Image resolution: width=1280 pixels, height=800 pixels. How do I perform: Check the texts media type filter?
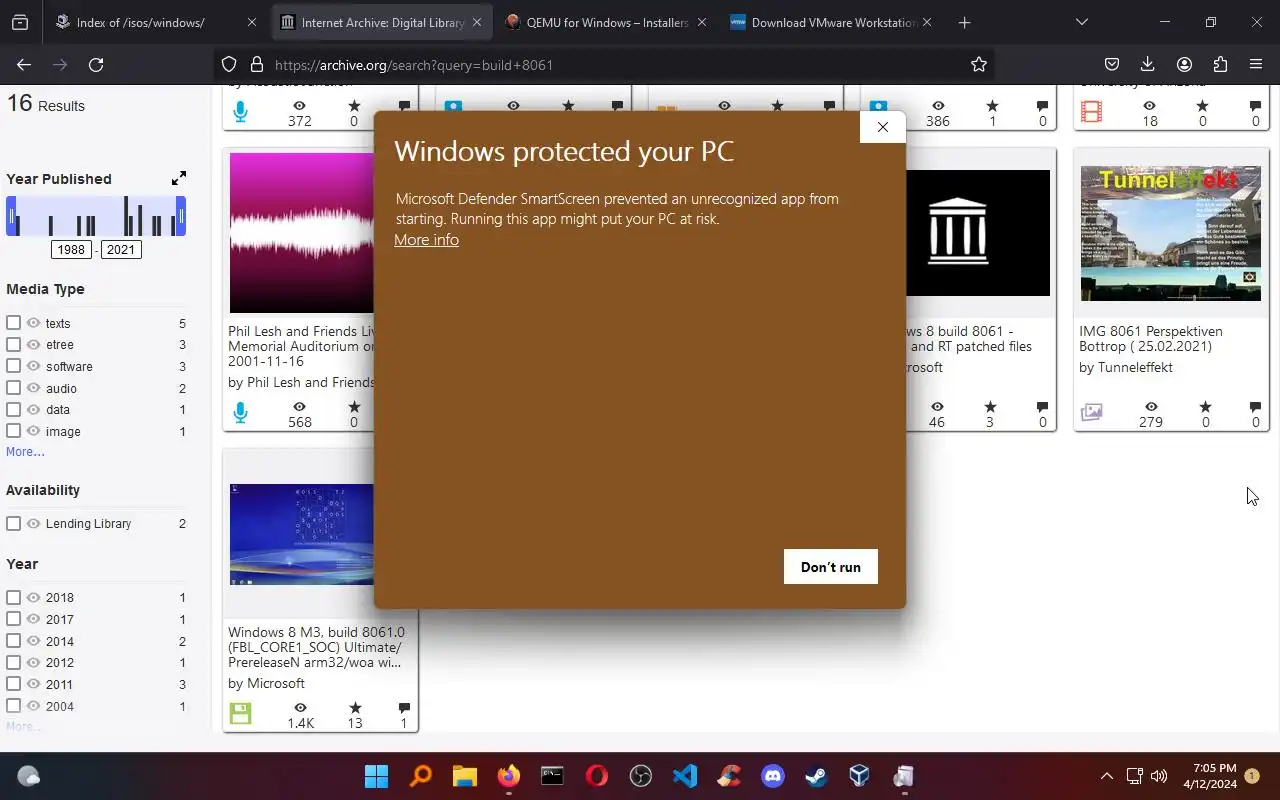[13, 323]
